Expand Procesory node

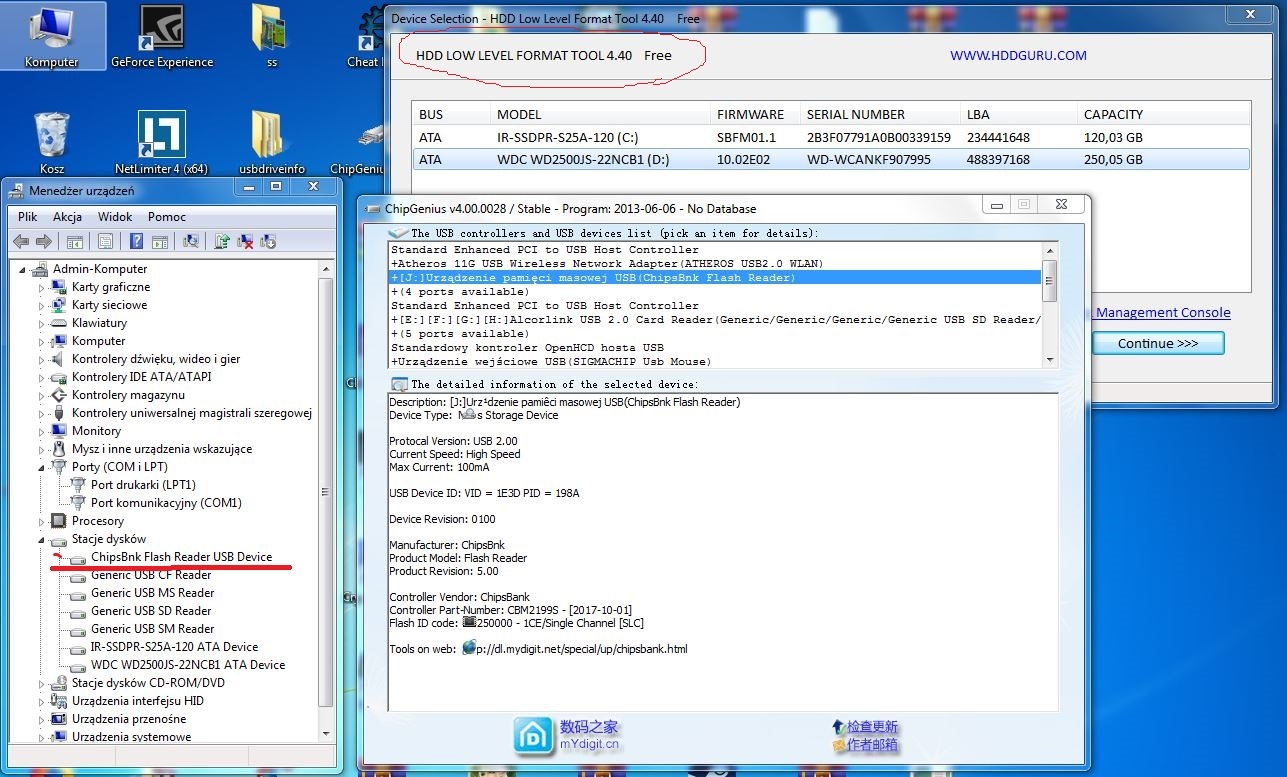pyautogui.click(x=42, y=521)
